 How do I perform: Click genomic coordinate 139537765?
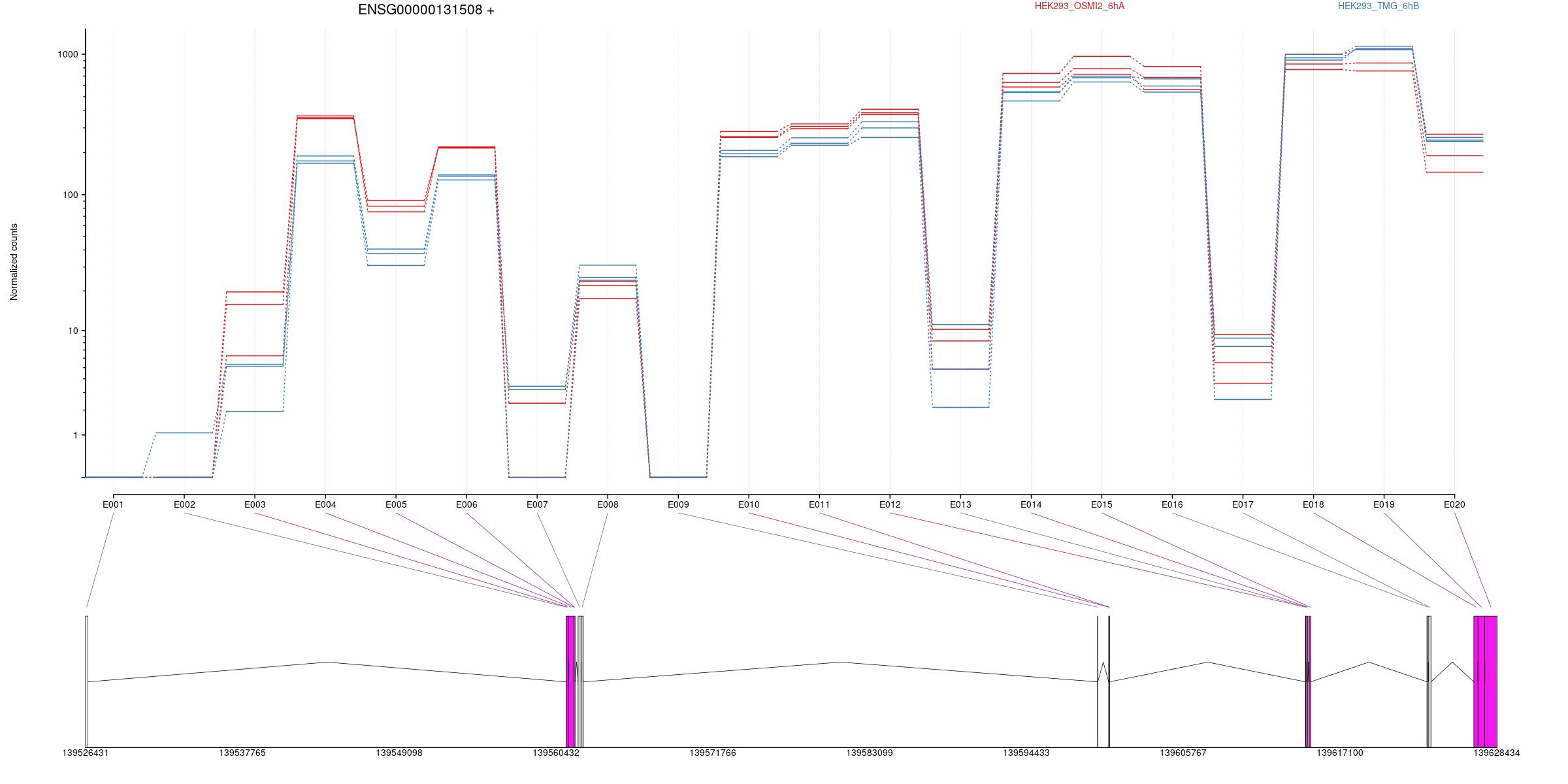242,753
